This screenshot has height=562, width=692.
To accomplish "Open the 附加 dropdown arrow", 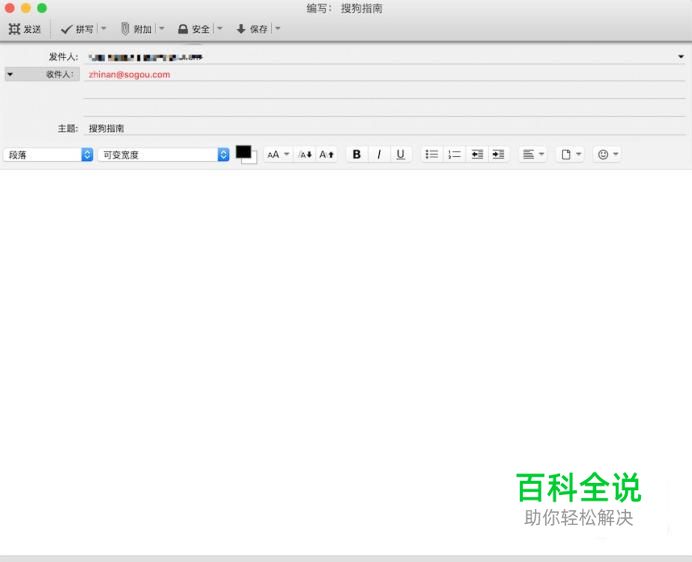I will tap(162, 29).
